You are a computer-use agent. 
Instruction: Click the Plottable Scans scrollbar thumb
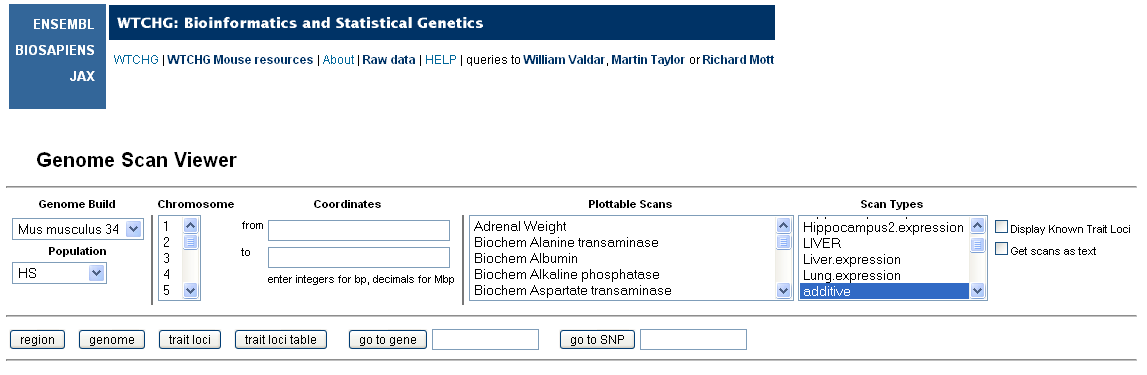[783, 242]
